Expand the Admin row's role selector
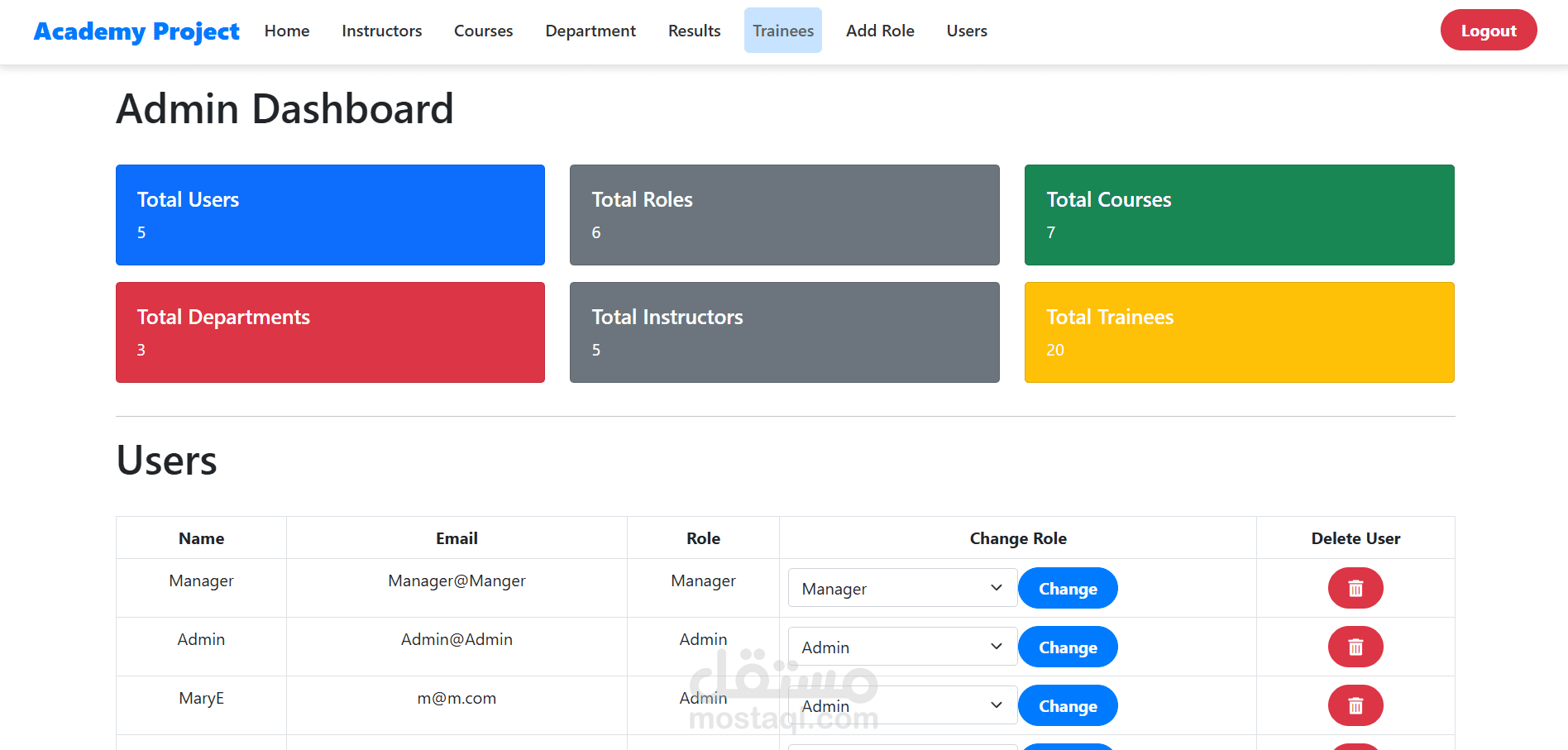This screenshot has height=750, width=1568. pyautogui.click(x=901, y=647)
